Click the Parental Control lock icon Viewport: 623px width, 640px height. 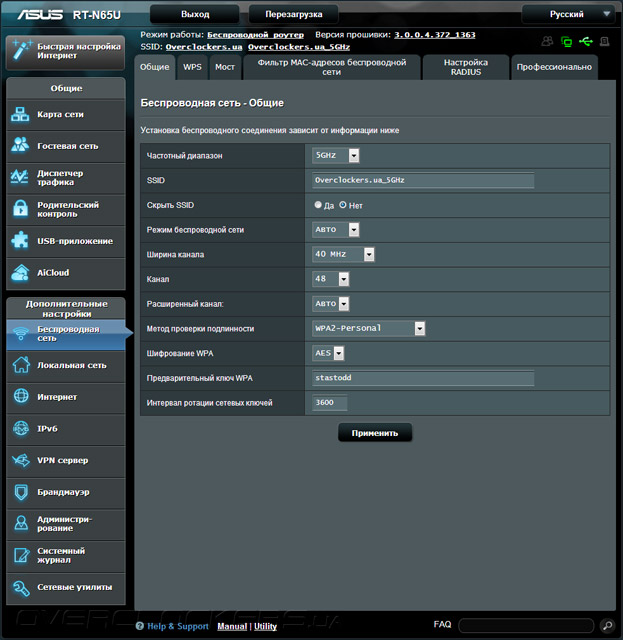tap(20, 208)
